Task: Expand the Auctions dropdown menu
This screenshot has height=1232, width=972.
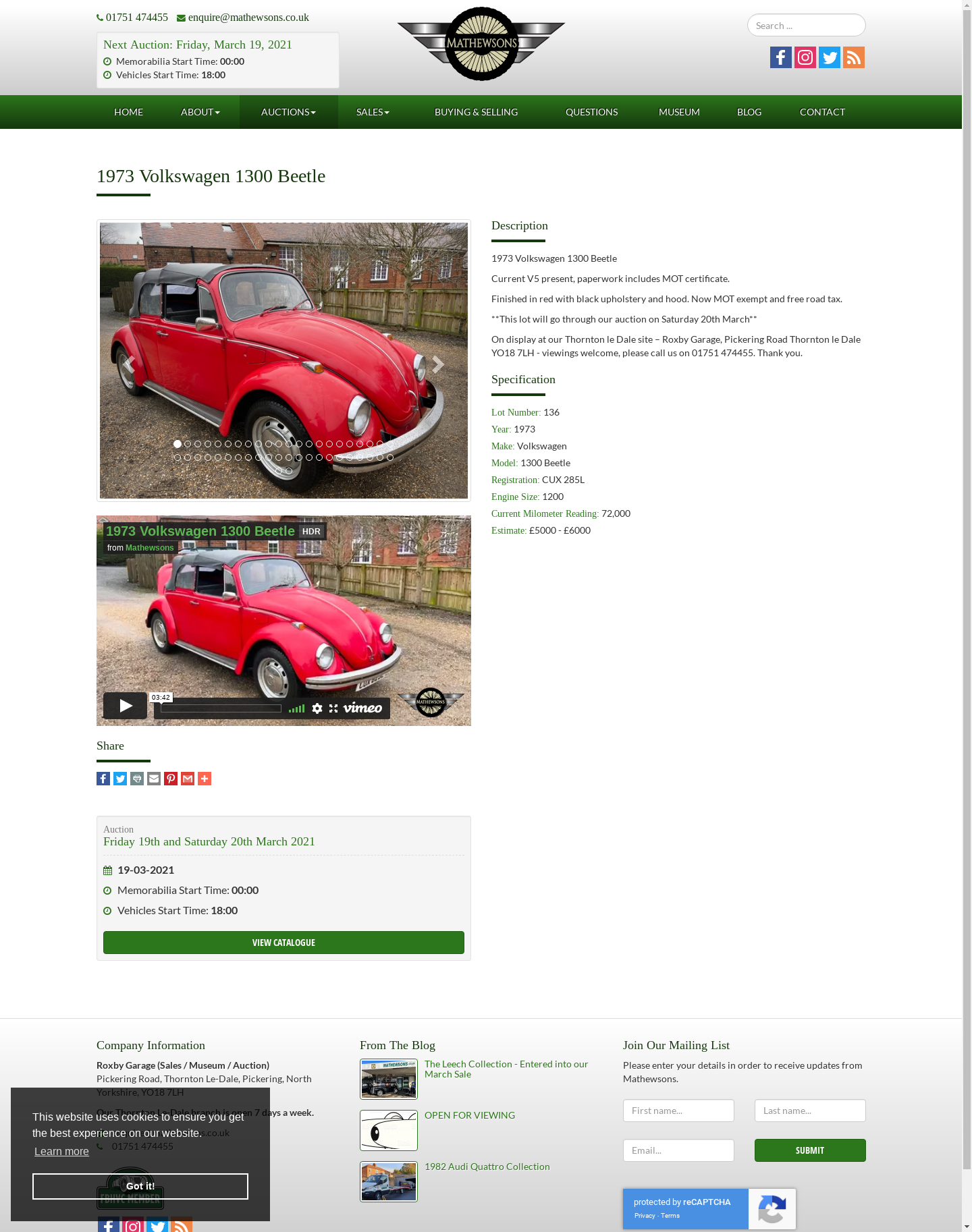Action: pos(289,112)
